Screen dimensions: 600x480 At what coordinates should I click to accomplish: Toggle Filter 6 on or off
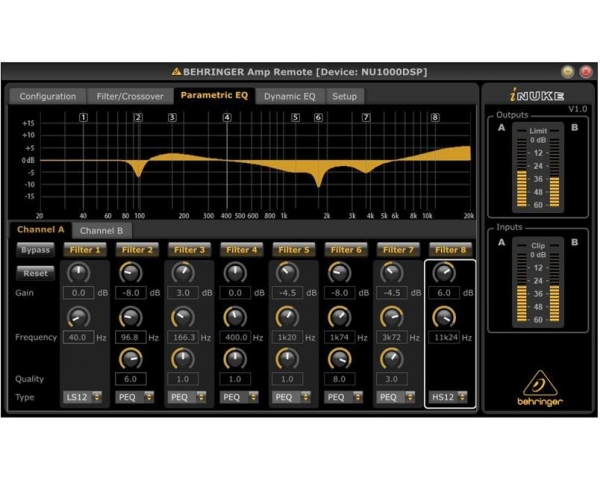(346, 250)
